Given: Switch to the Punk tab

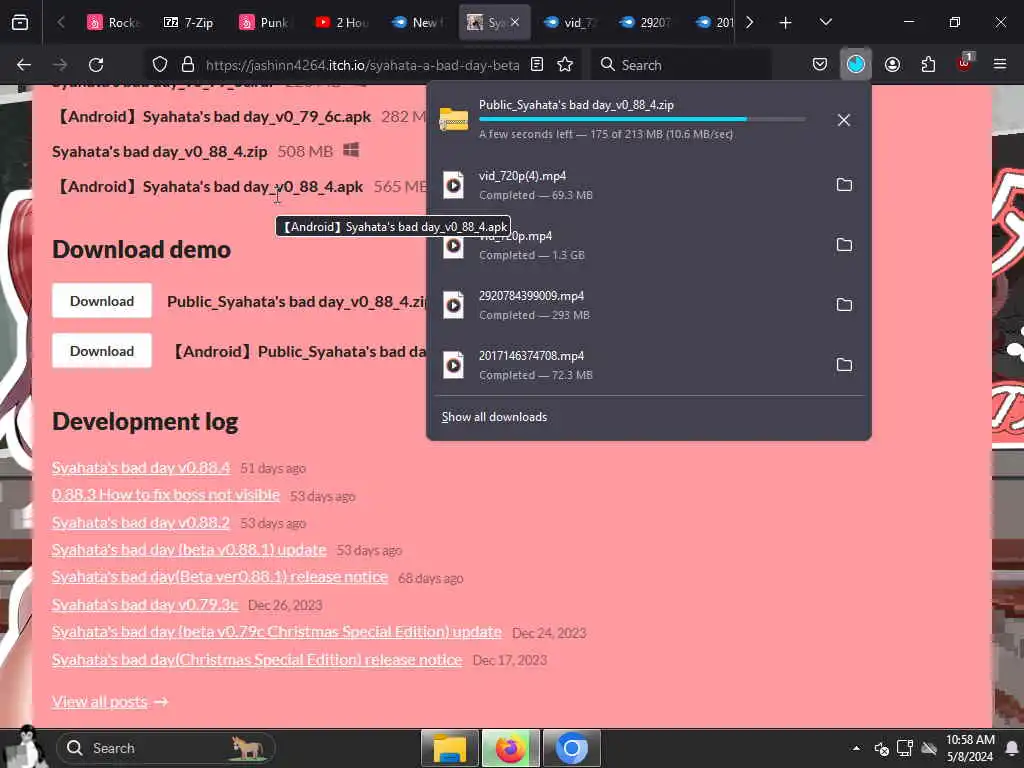Looking at the screenshot, I should click(x=265, y=23).
